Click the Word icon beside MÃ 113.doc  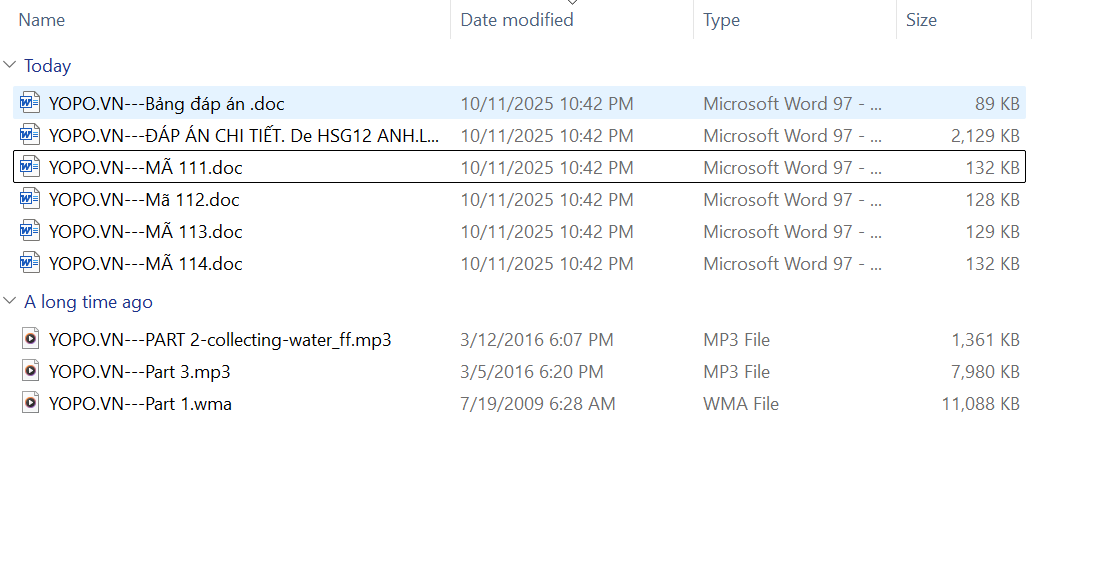tap(30, 231)
